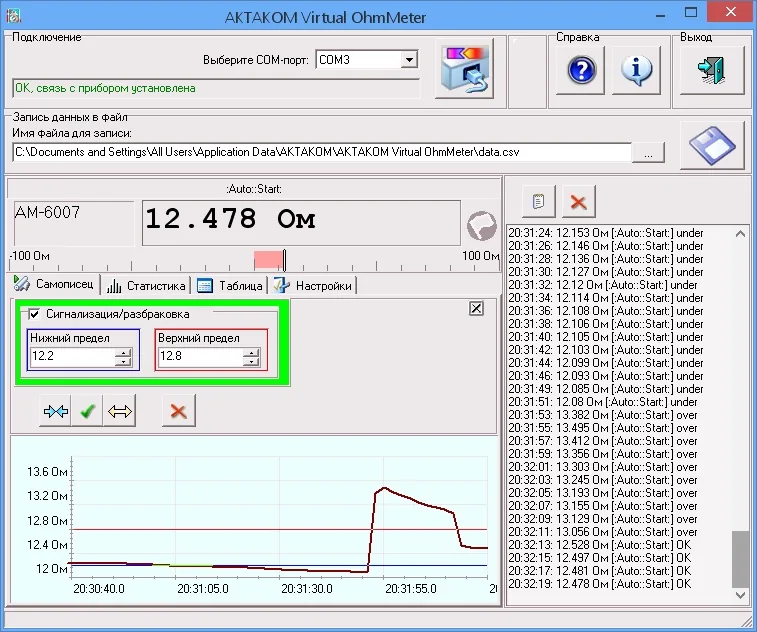Open help with the question mark button
757x632 pixels.
[x=580, y=70]
